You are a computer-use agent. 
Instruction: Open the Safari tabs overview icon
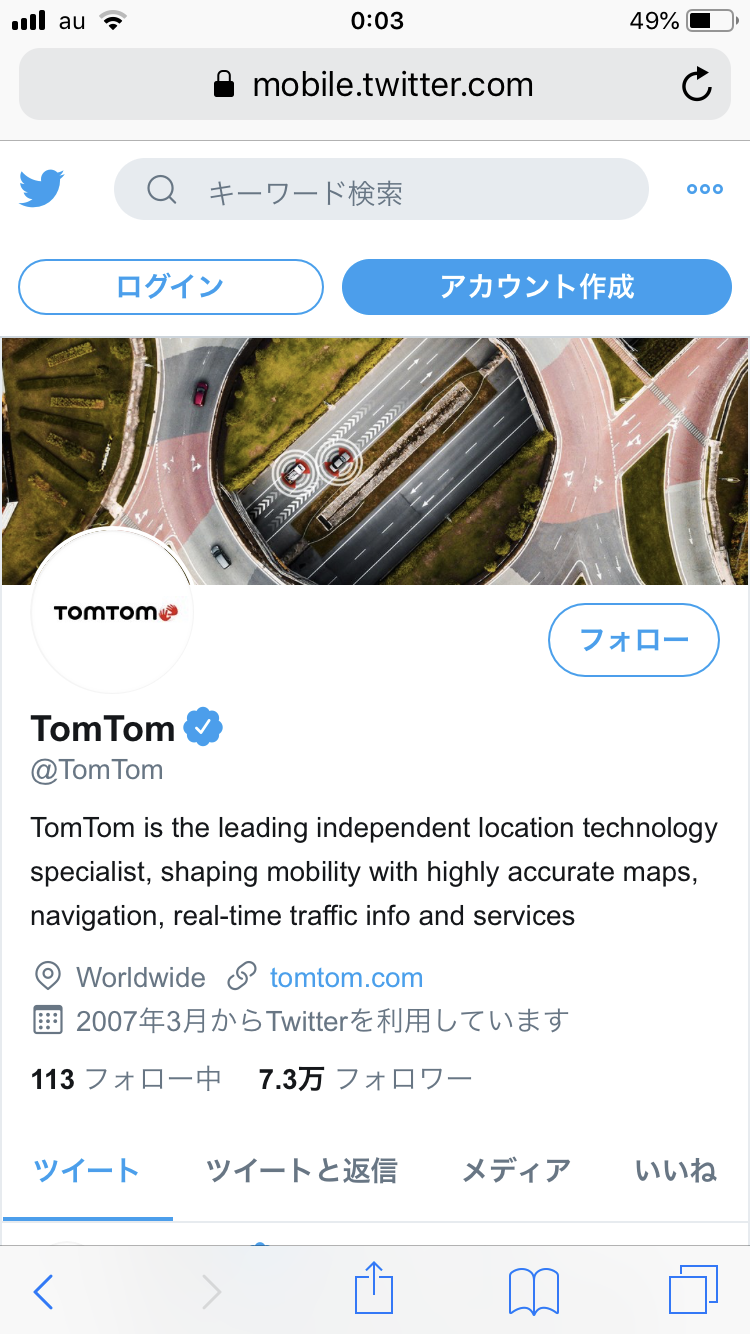point(693,1290)
